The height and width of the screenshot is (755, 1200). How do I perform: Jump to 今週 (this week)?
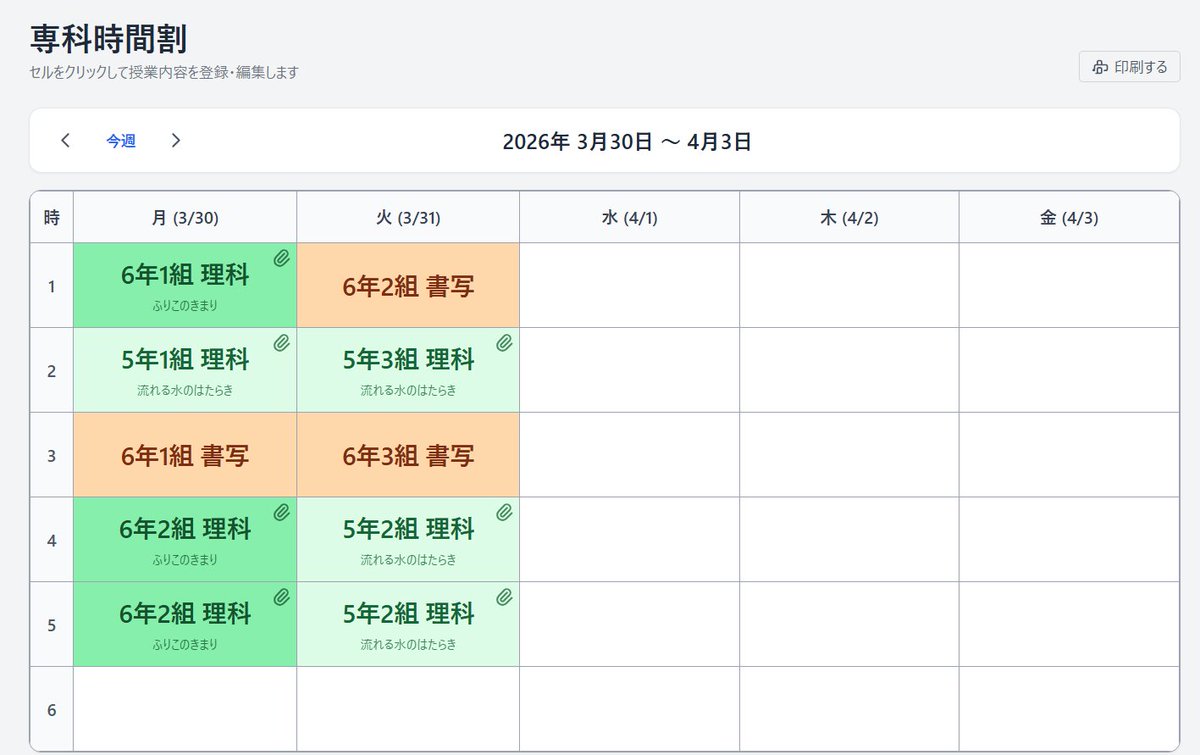121,141
